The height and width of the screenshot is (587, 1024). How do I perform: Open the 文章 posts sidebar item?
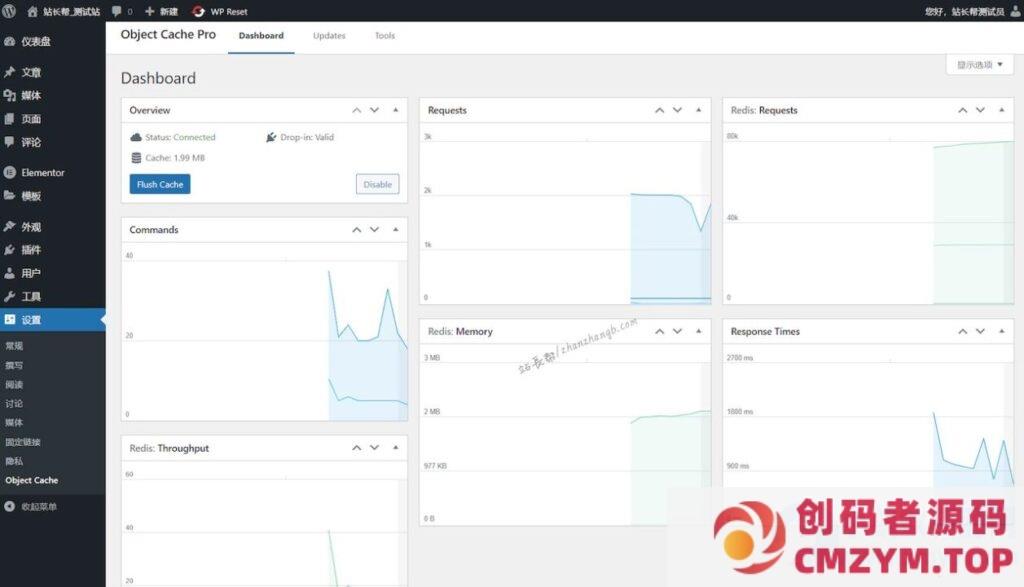click(30, 72)
